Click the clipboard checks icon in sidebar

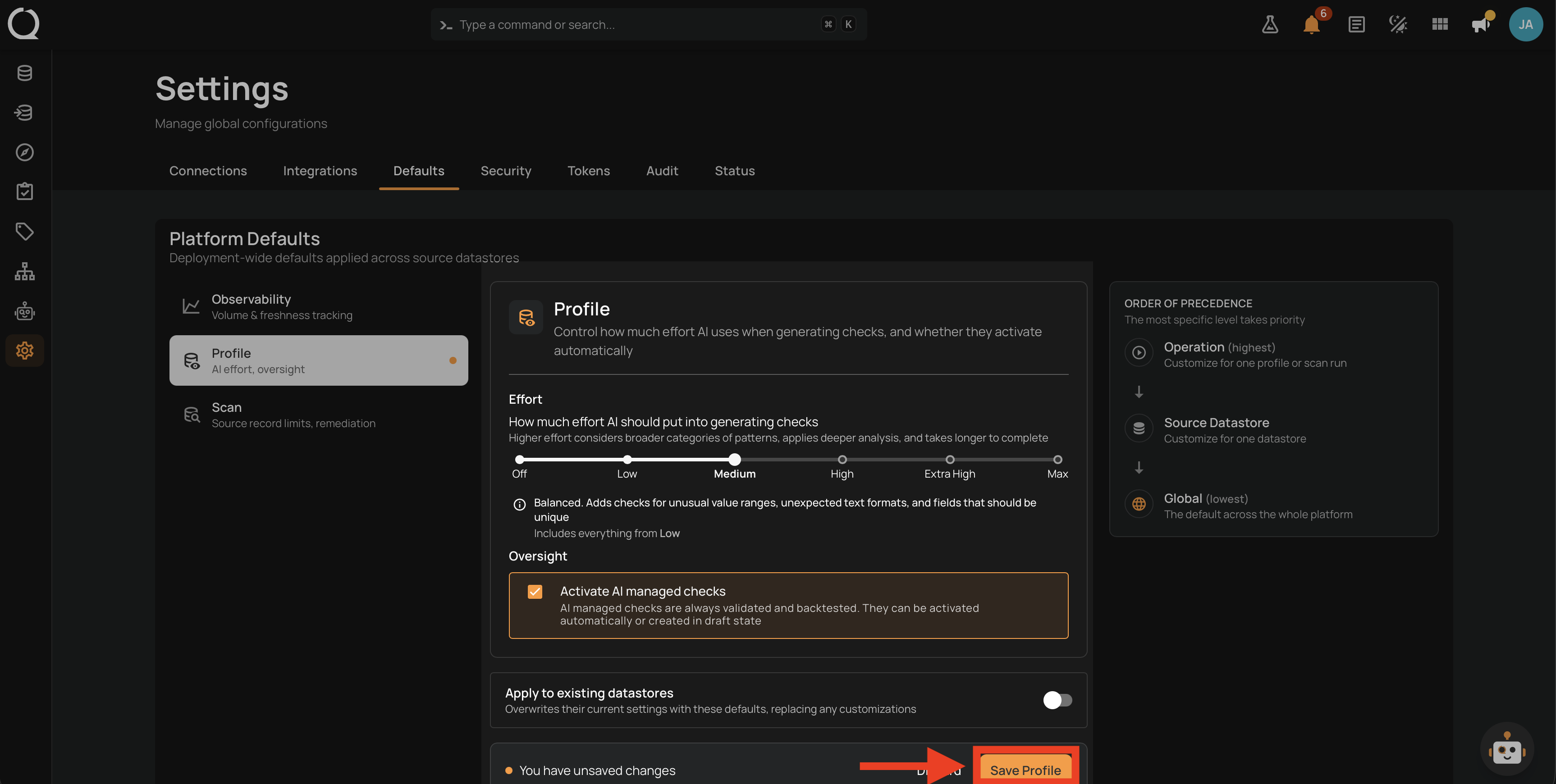click(x=25, y=191)
